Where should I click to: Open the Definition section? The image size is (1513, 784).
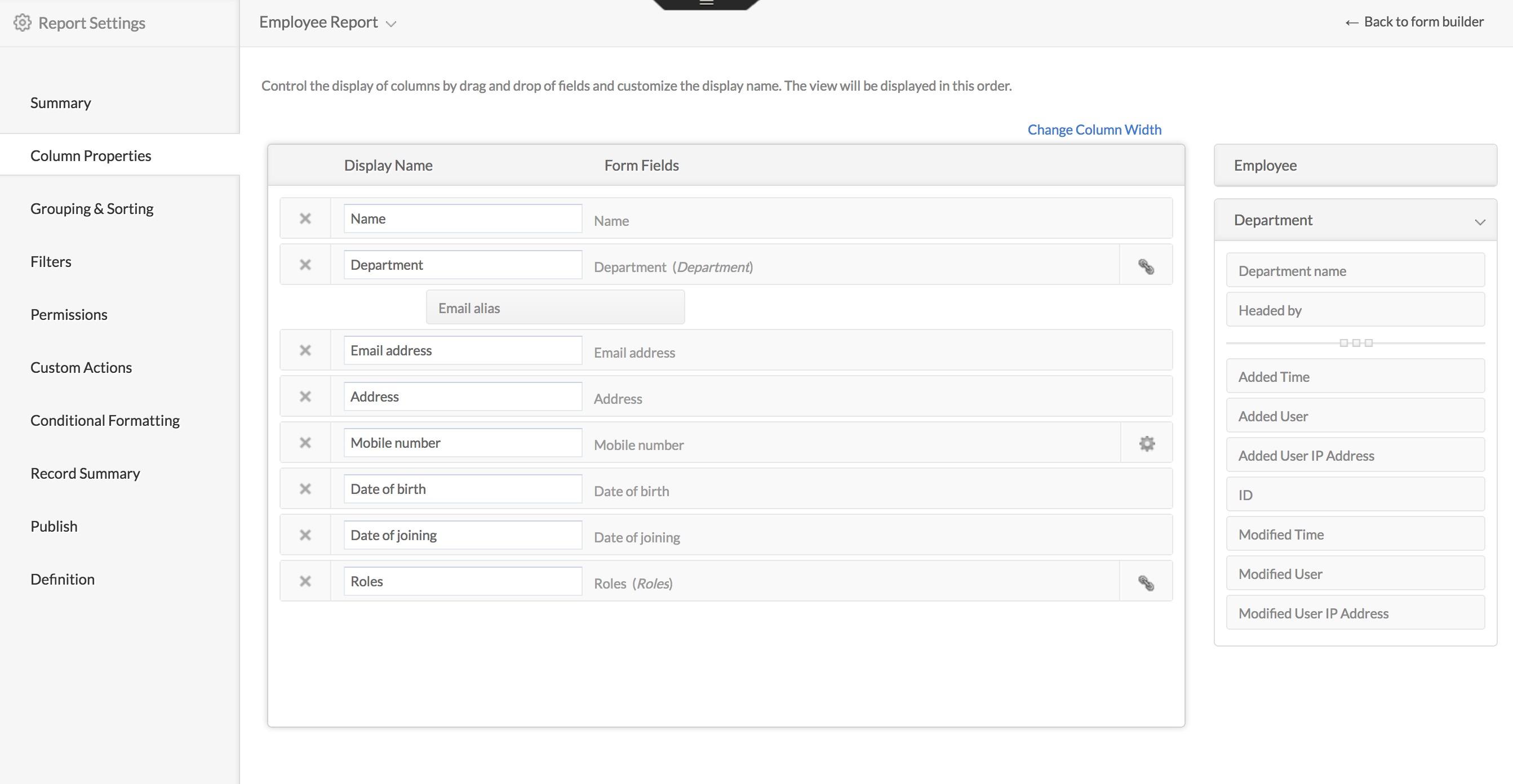[62, 579]
